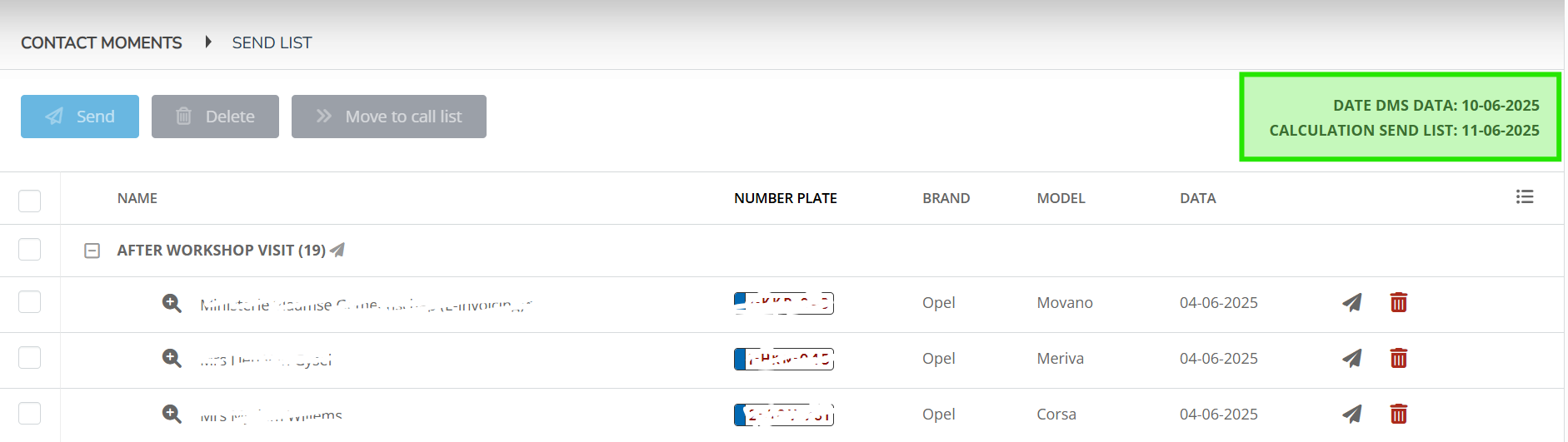Open details magnifier for the Corsa row
This screenshot has height=442, width=1568.
(172, 414)
